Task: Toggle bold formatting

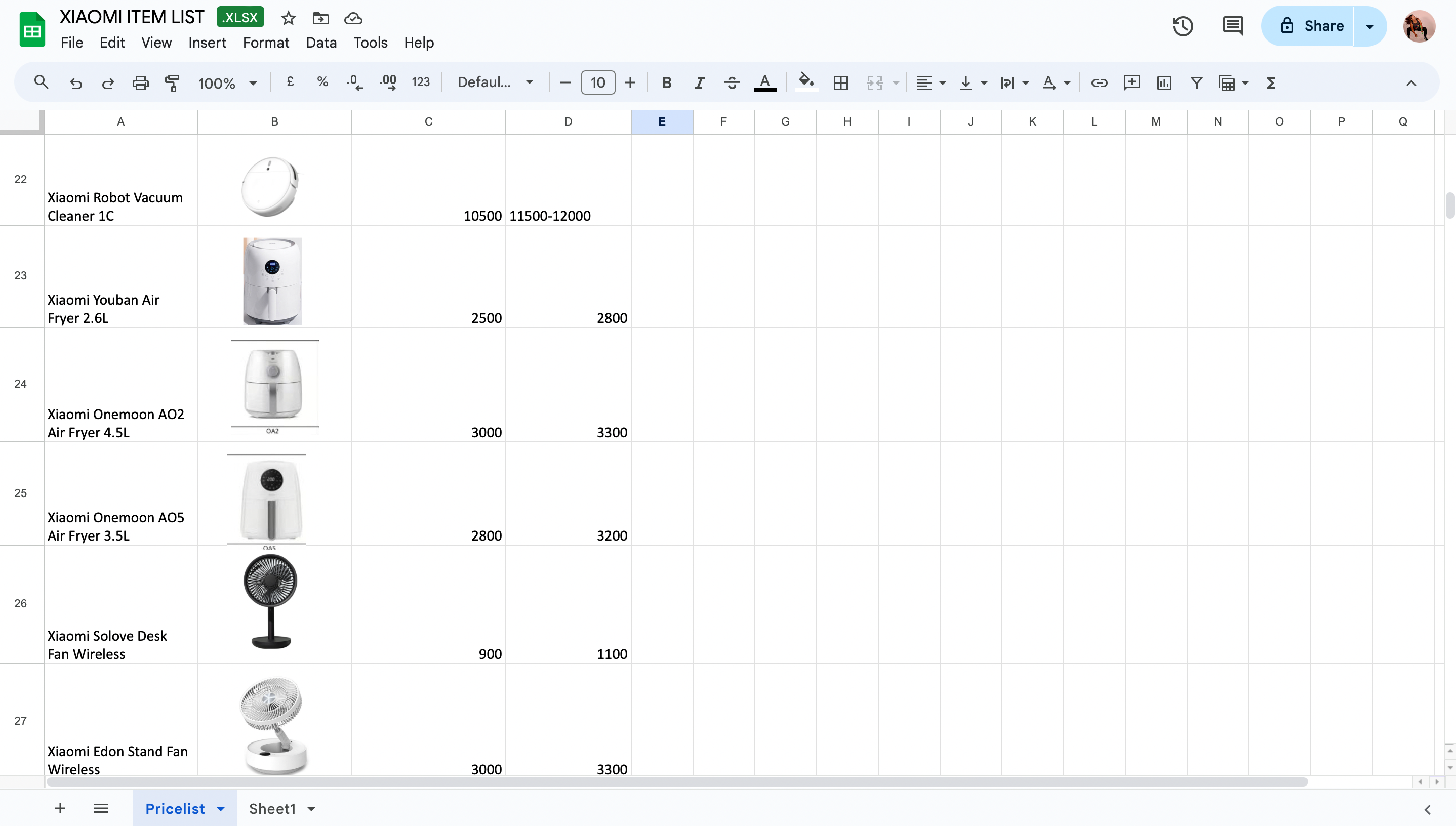Action: pyautogui.click(x=667, y=83)
